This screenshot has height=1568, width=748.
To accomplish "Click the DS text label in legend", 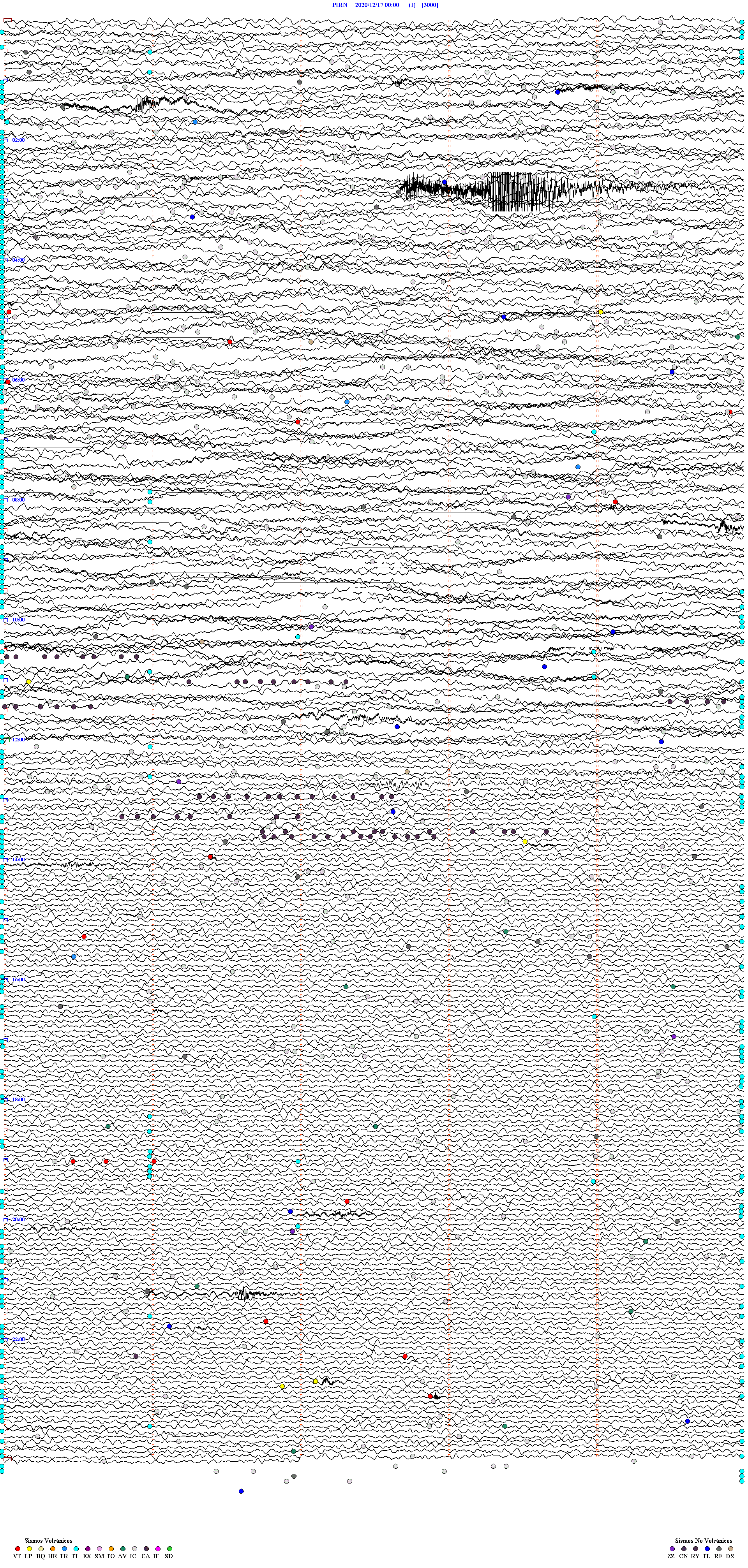I will 730,1556.
